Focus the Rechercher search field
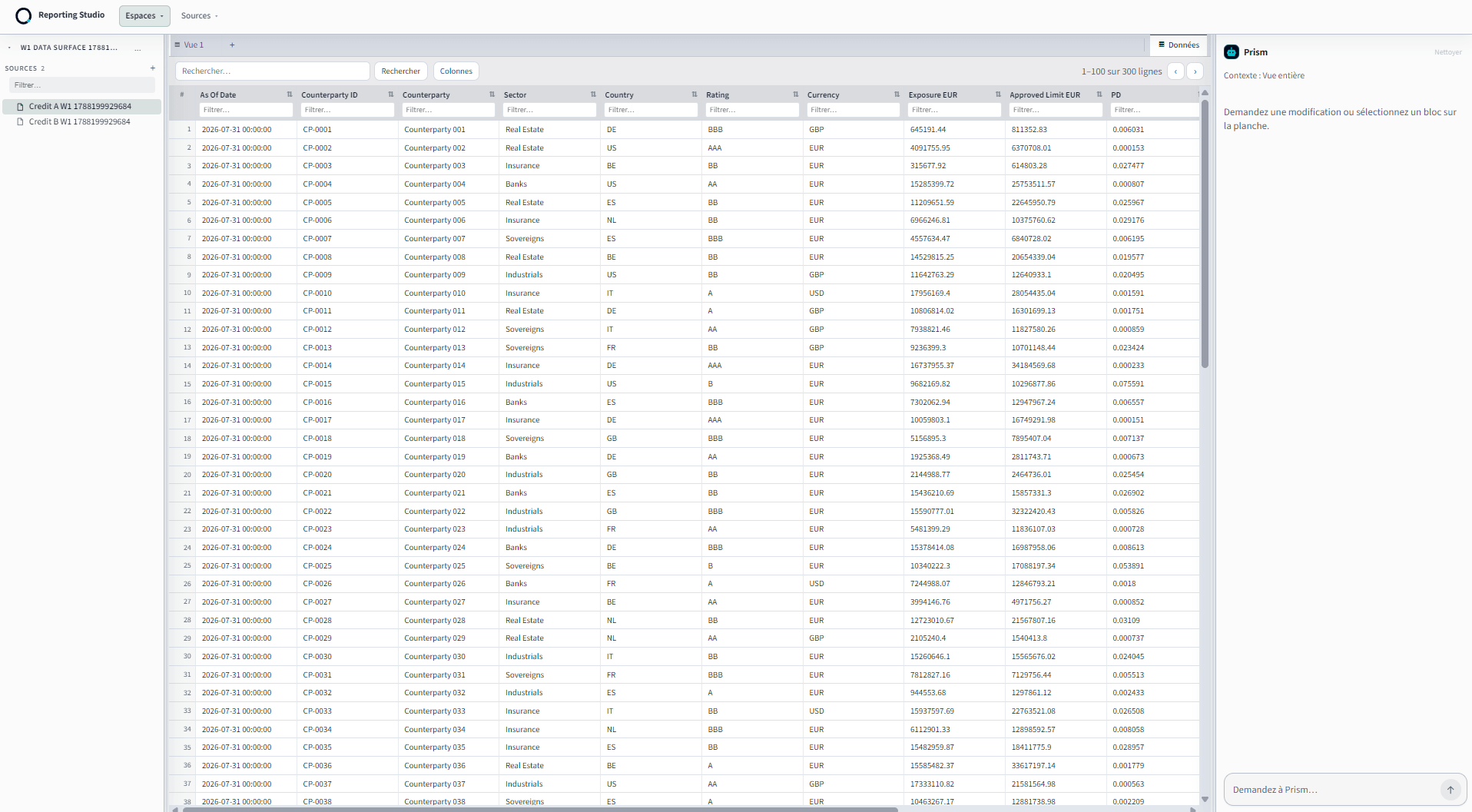 [273, 71]
